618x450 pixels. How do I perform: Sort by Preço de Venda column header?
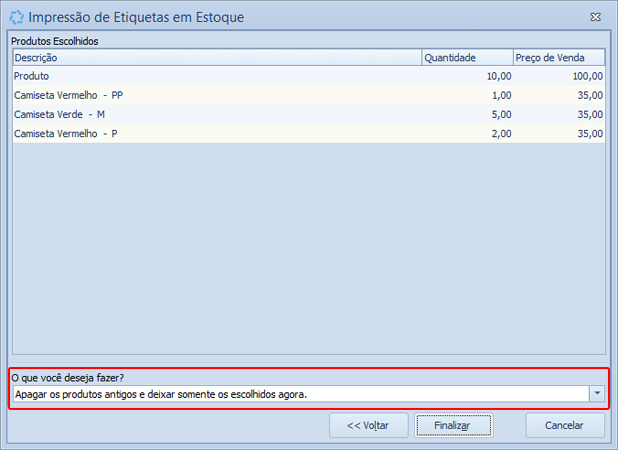[x=559, y=58]
